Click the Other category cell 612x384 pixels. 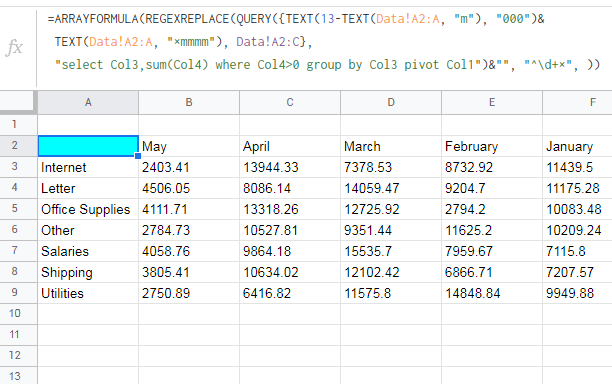88,230
